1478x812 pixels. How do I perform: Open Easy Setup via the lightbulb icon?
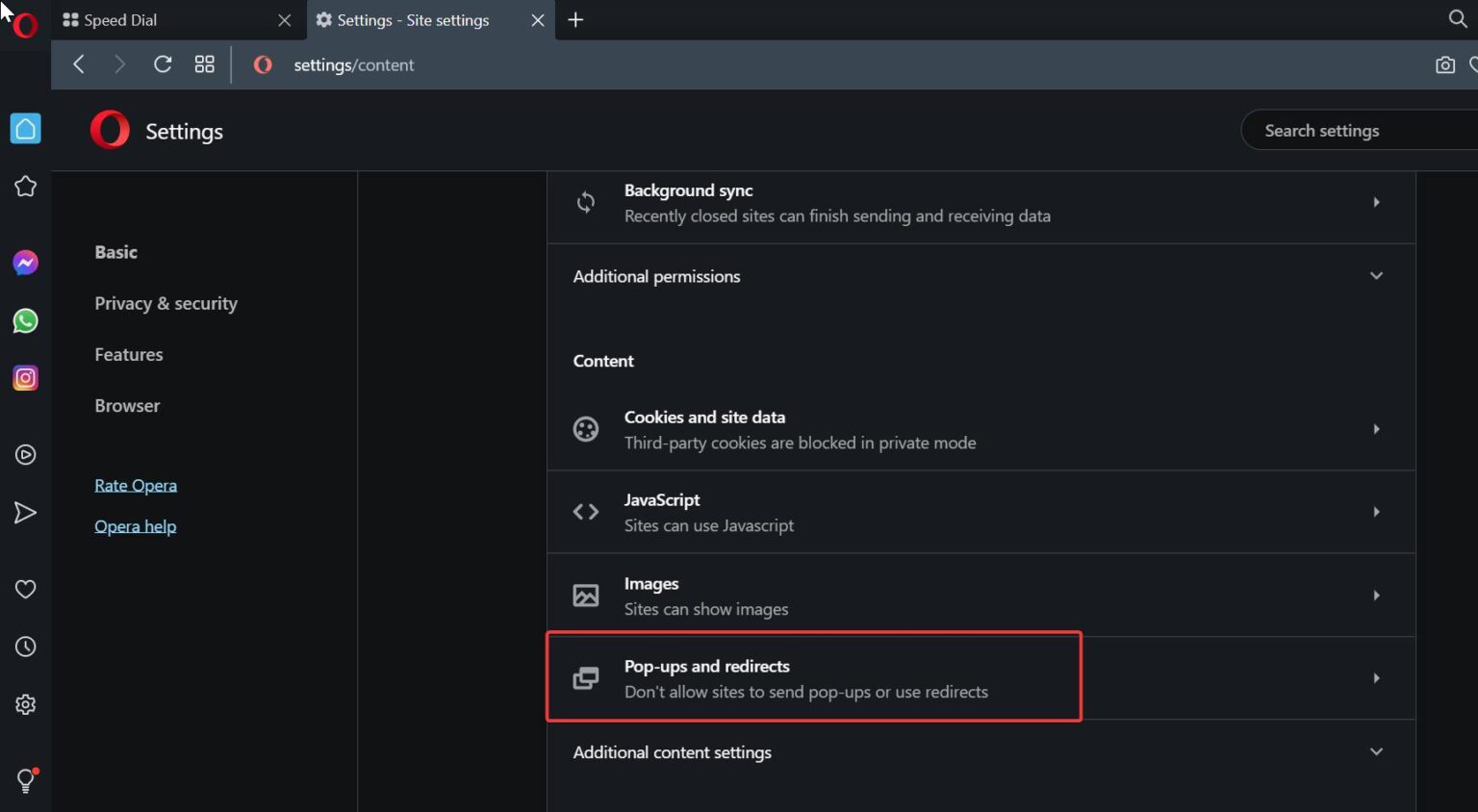click(24, 780)
